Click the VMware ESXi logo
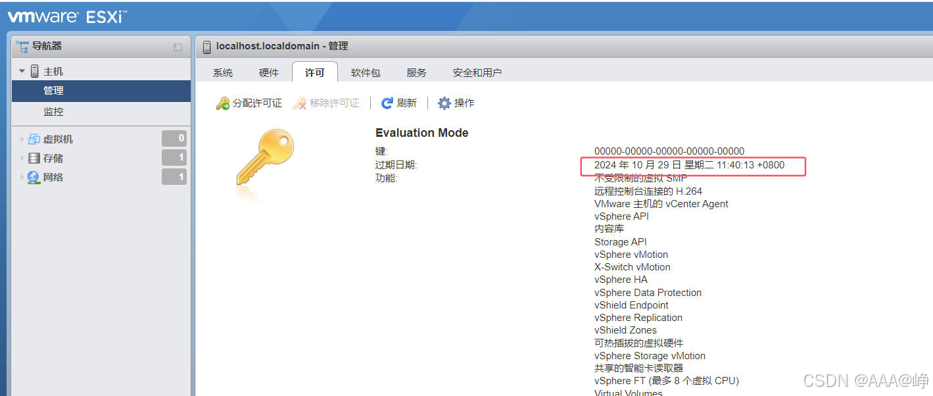This screenshot has height=396, width=933. [66, 16]
